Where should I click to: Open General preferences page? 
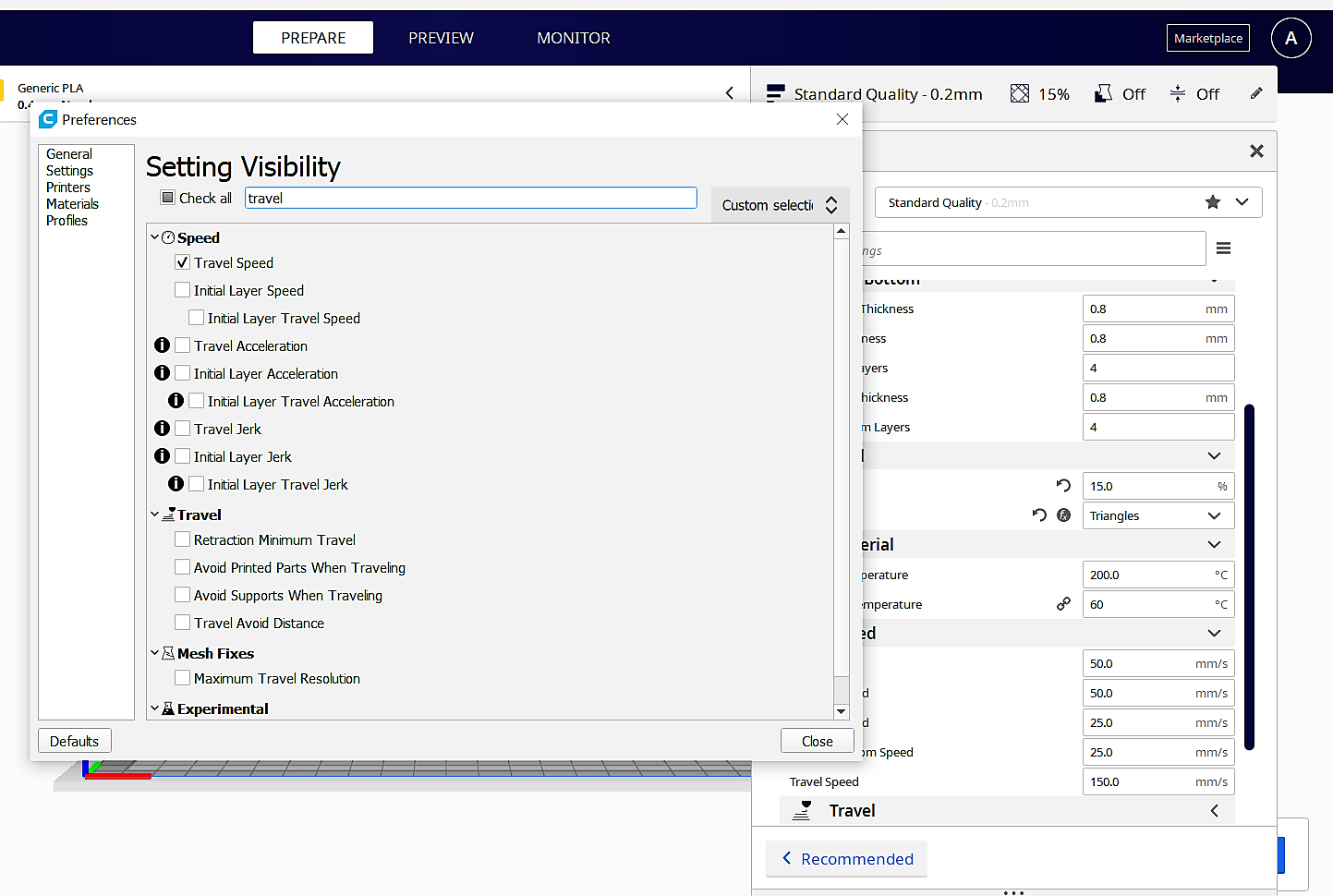coord(69,154)
